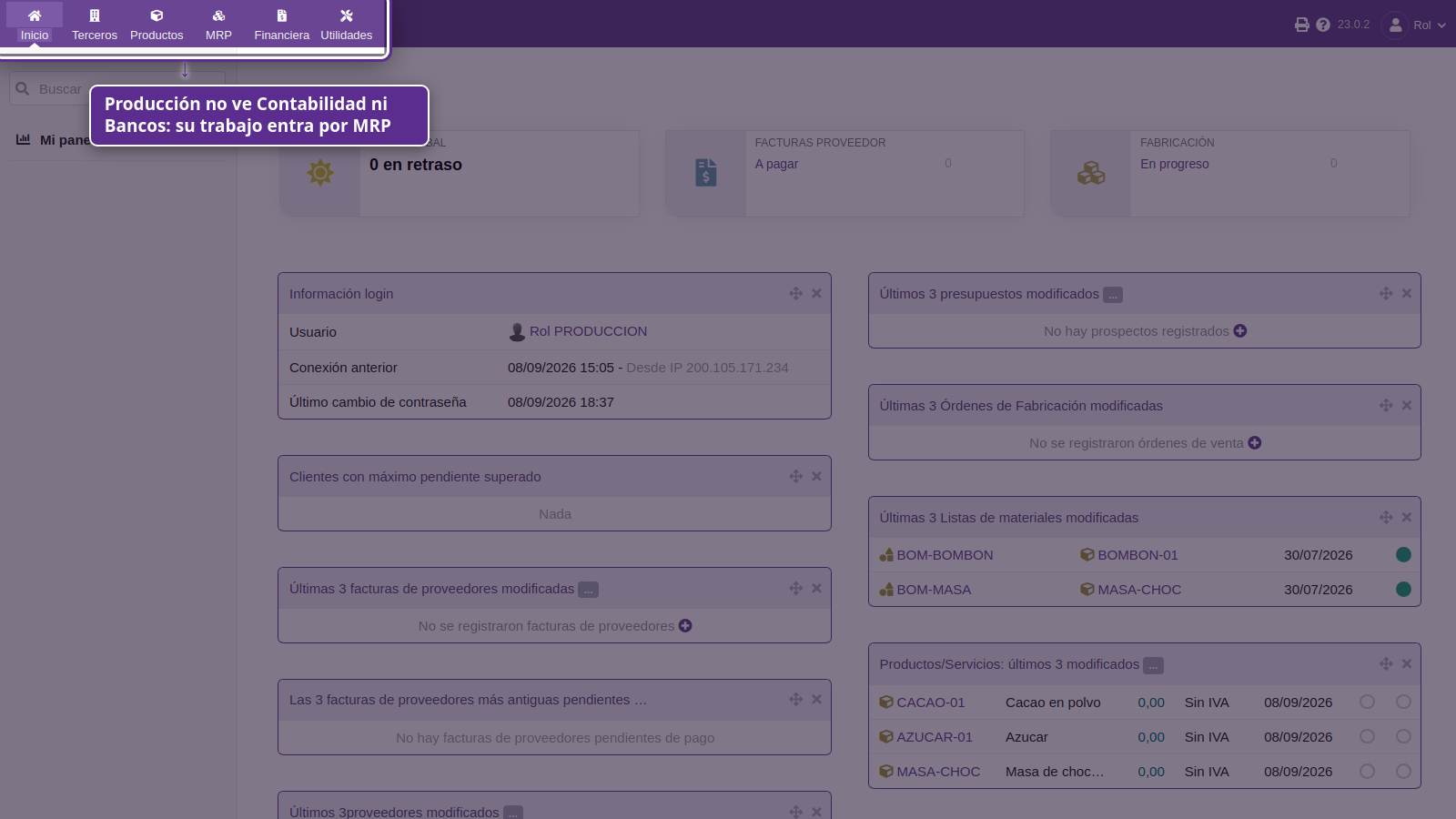Move 'Últimas 3 Órdenes de Fabricación' box

pyautogui.click(x=1386, y=405)
